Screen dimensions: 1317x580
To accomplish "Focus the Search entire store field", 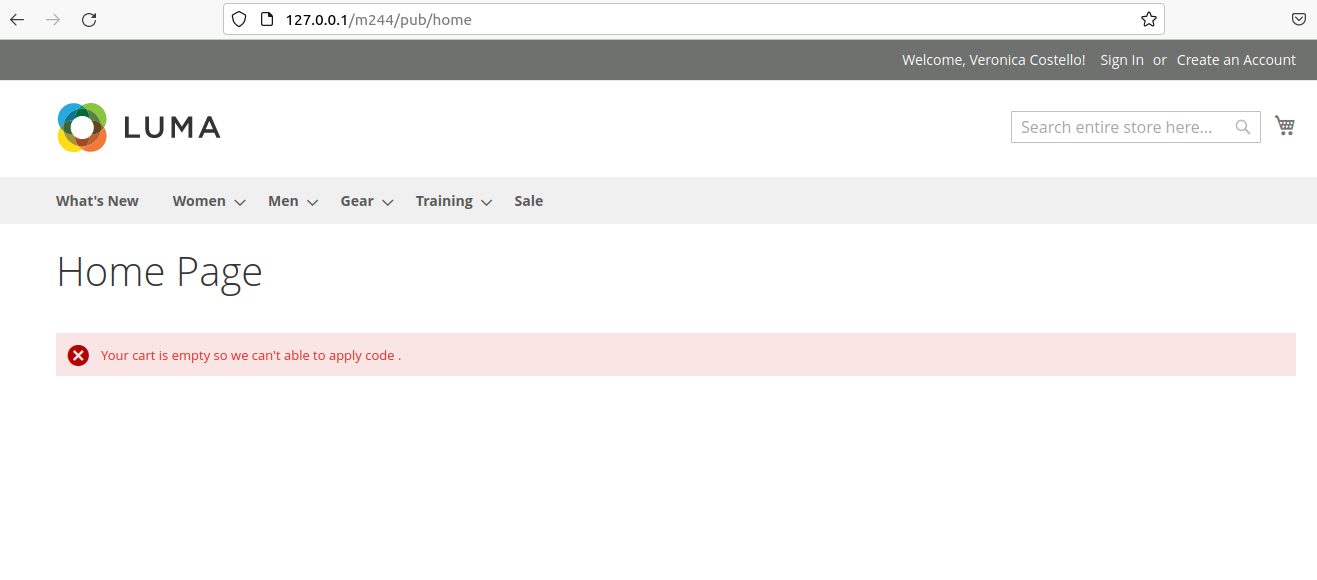I will [x=1120, y=127].
